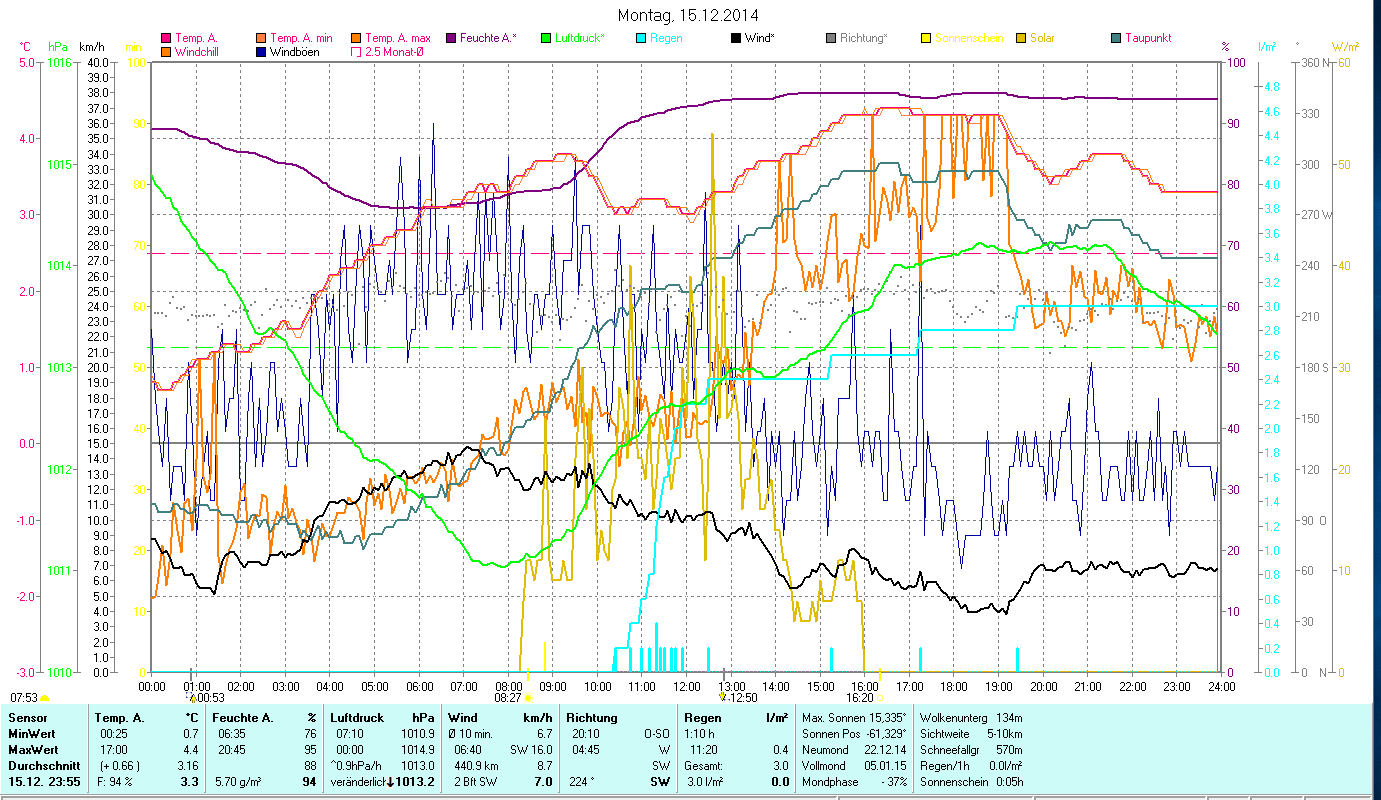The height and width of the screenshot is (800, 1381).
Task: Click the 06:00 time axis label
Action: tap(419, 686)
